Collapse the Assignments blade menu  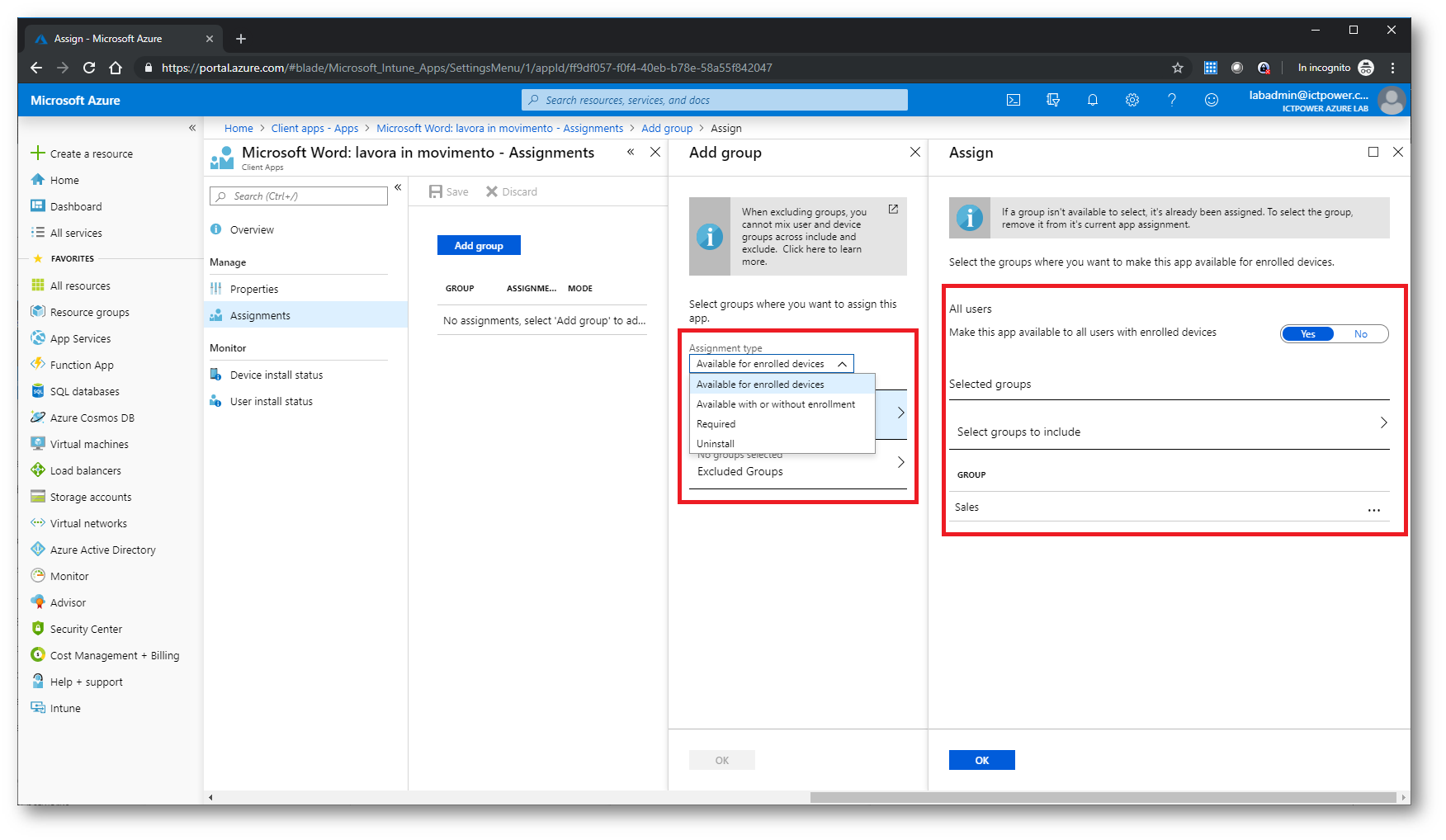tap(398, 187)
